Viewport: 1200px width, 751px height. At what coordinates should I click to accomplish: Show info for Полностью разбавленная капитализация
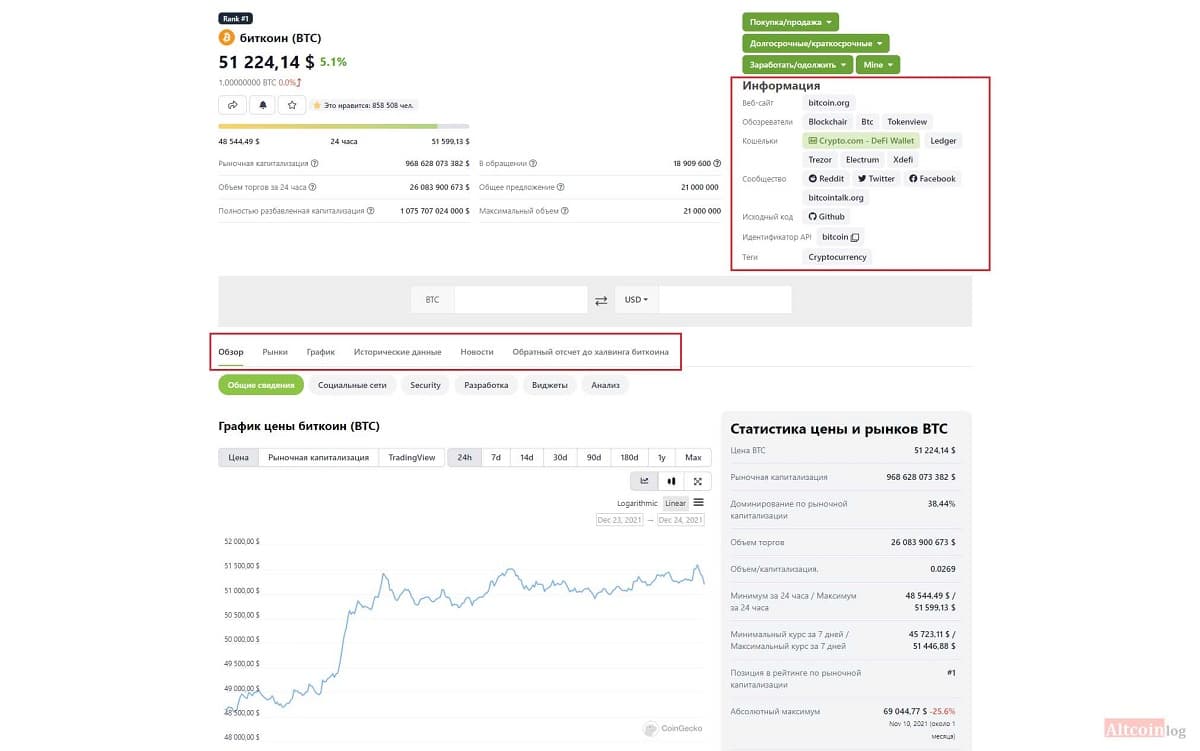click(371, 211)
